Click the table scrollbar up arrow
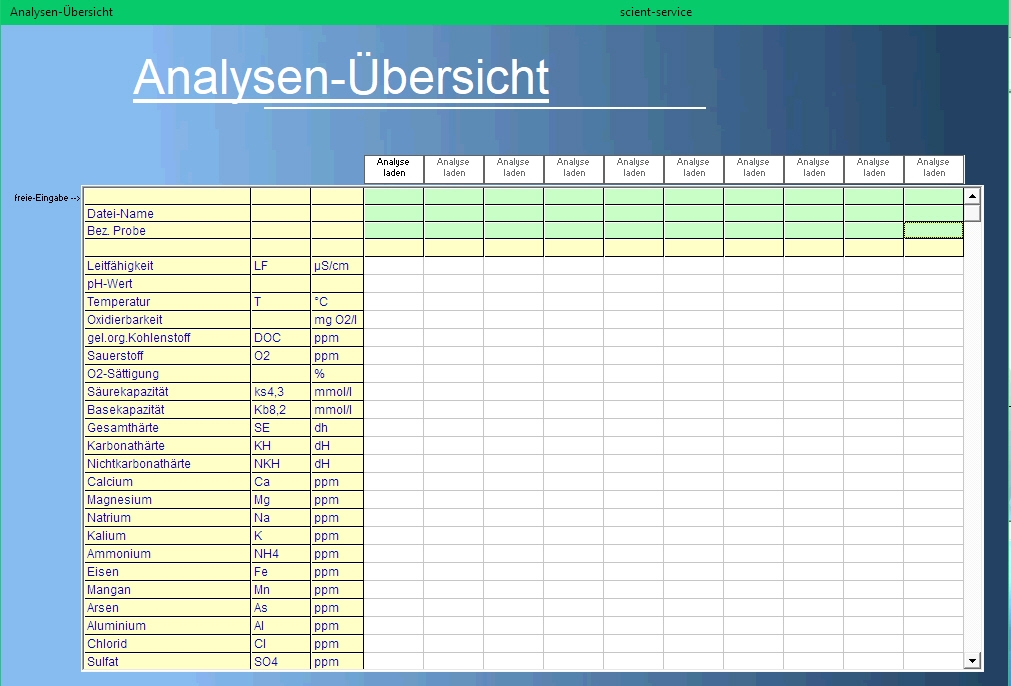Viewport: 1011px width, 686px height. [x=972, y=195]
